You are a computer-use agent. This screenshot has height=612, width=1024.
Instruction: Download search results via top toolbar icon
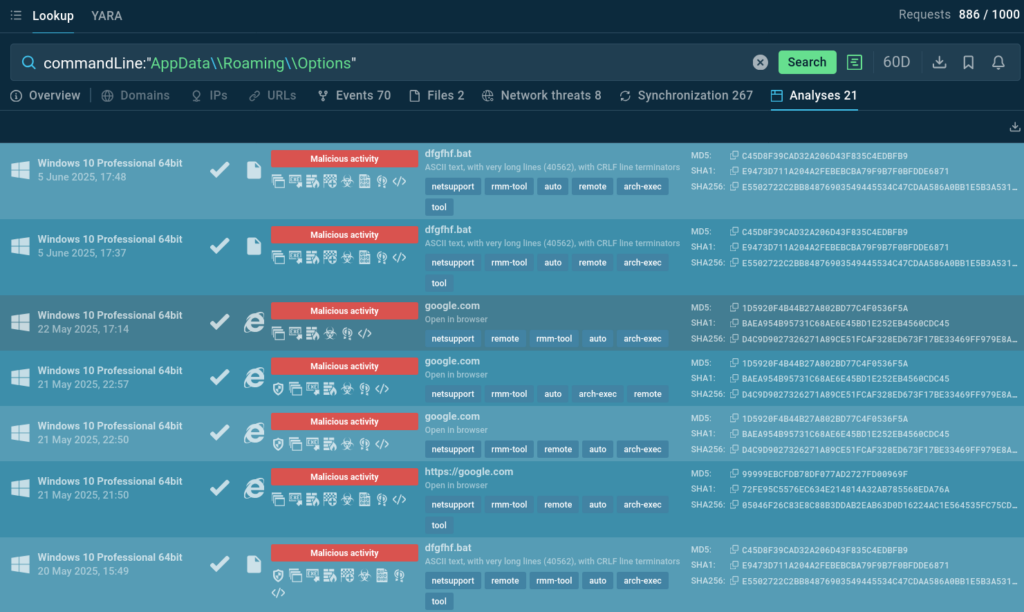point(939,62)
